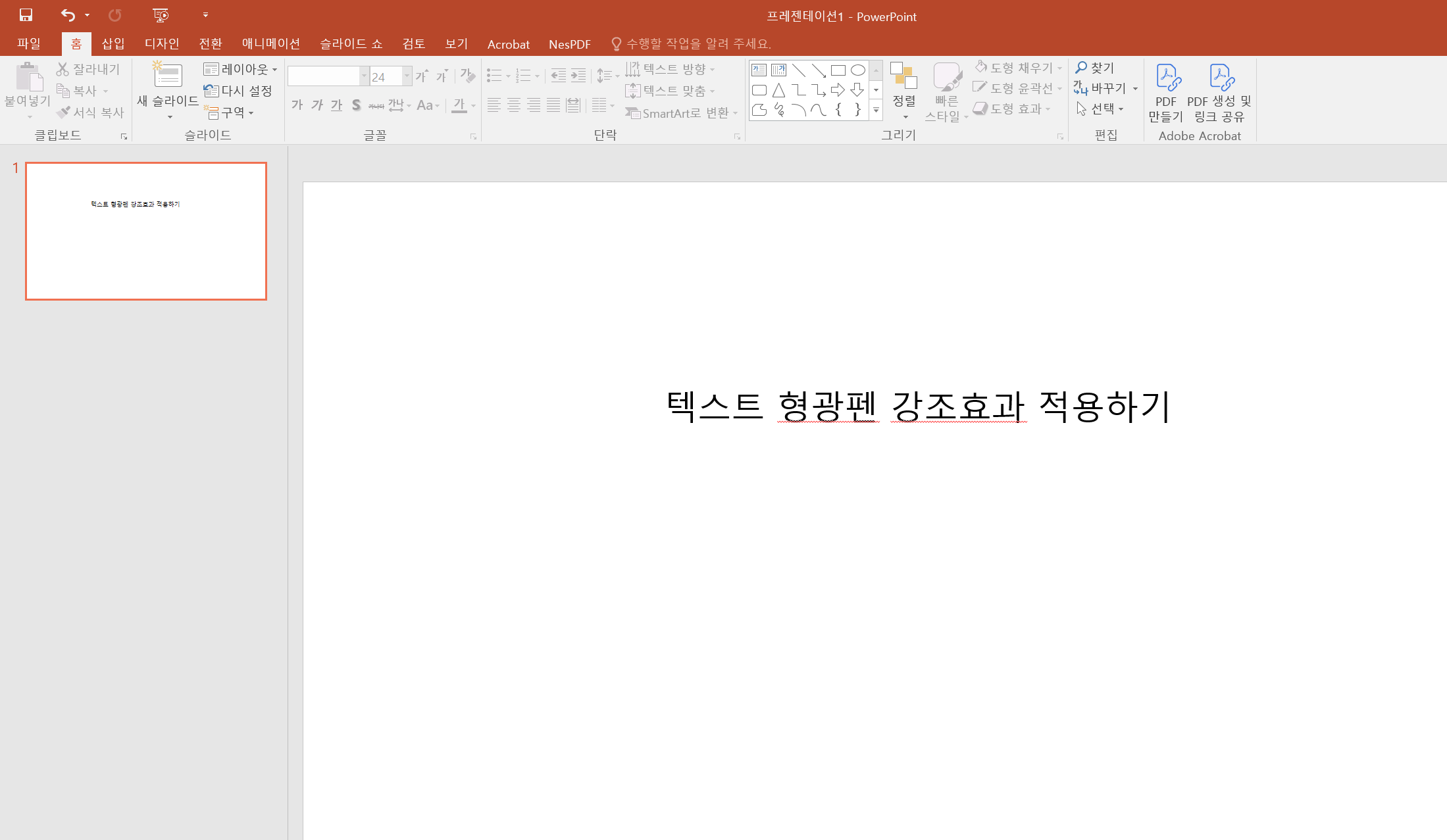
Task: Toggle italic 가 formatting
Action: pos(317,105)
